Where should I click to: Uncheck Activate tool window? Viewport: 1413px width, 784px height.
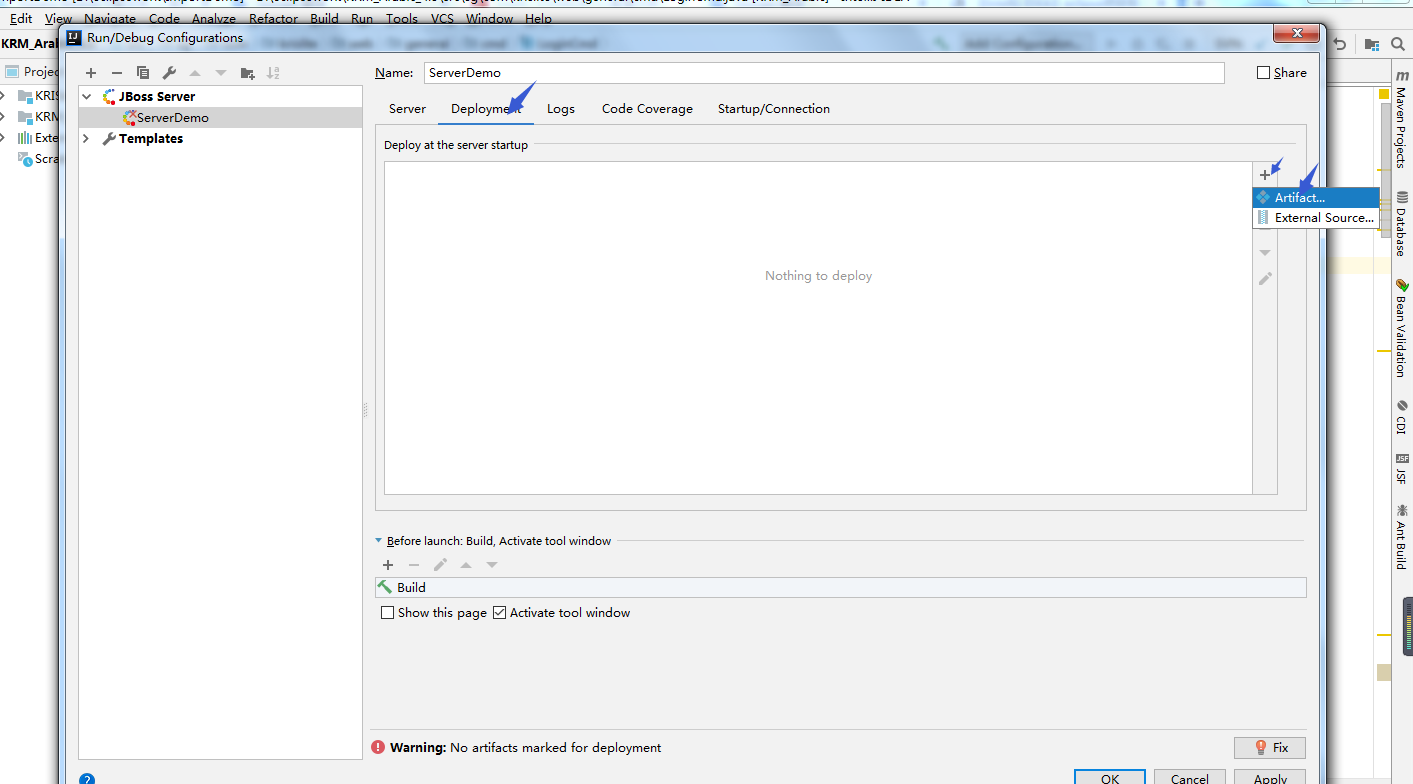[x=500, y=612]
